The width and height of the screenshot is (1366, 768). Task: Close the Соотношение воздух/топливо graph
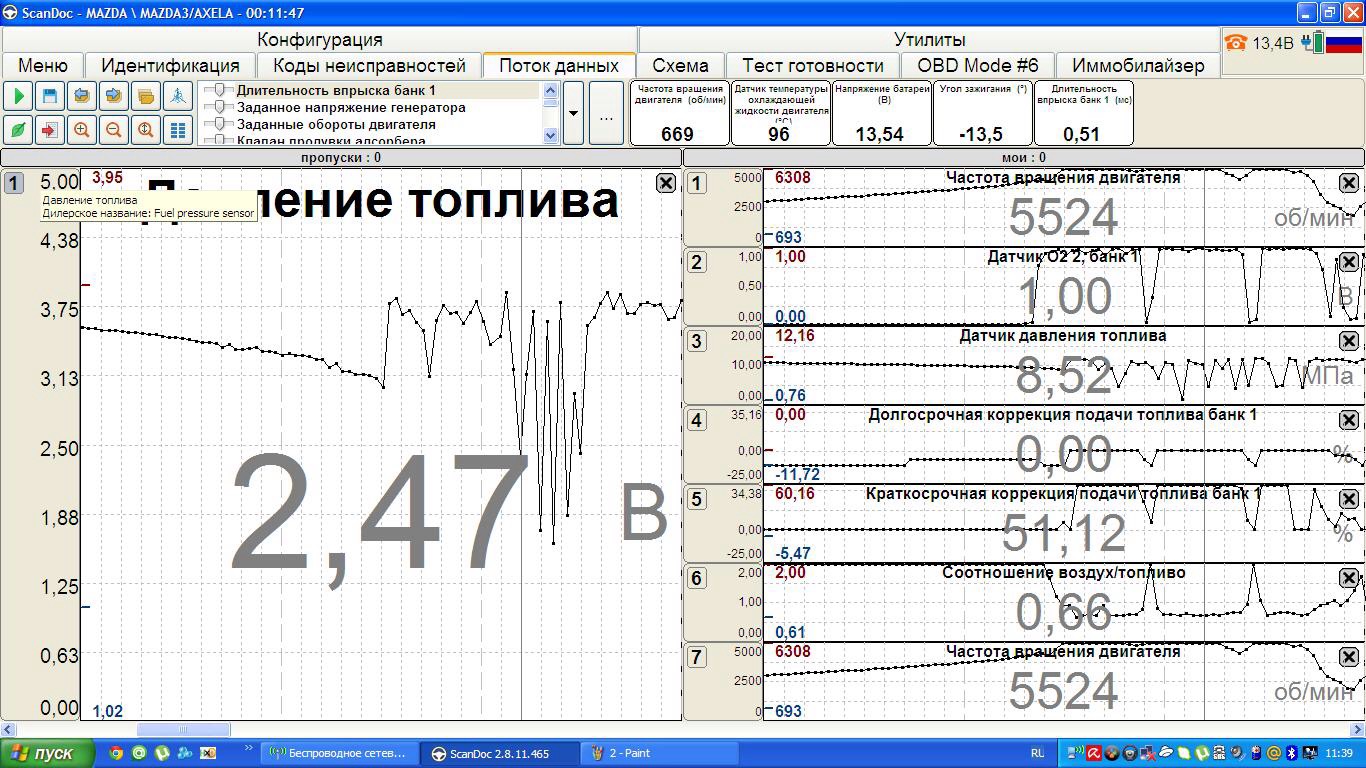tap(1349, 578)
